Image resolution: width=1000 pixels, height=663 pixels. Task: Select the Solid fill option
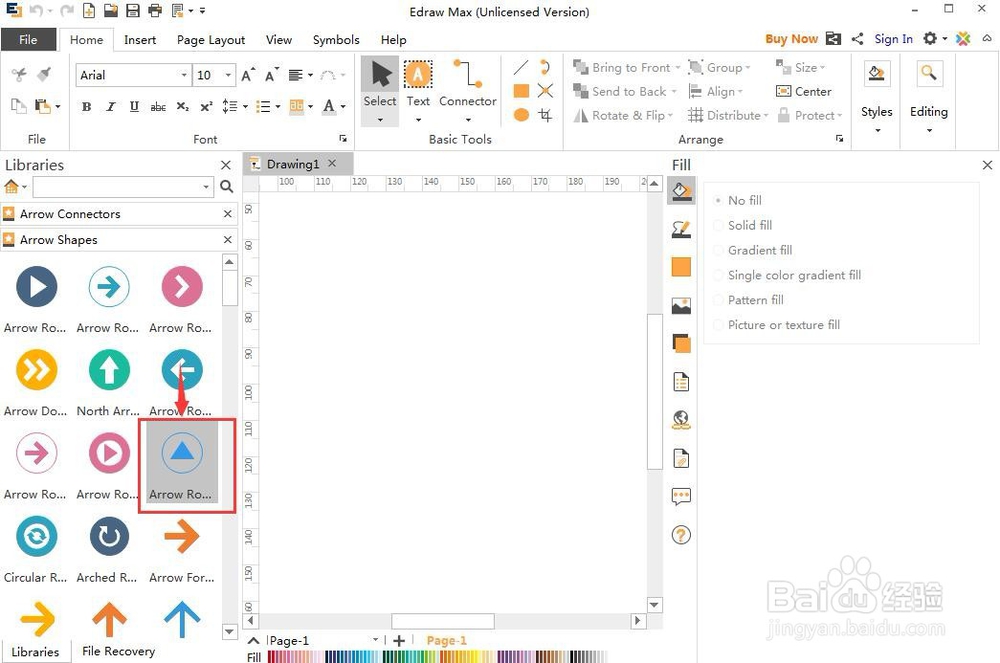(743, 225)
